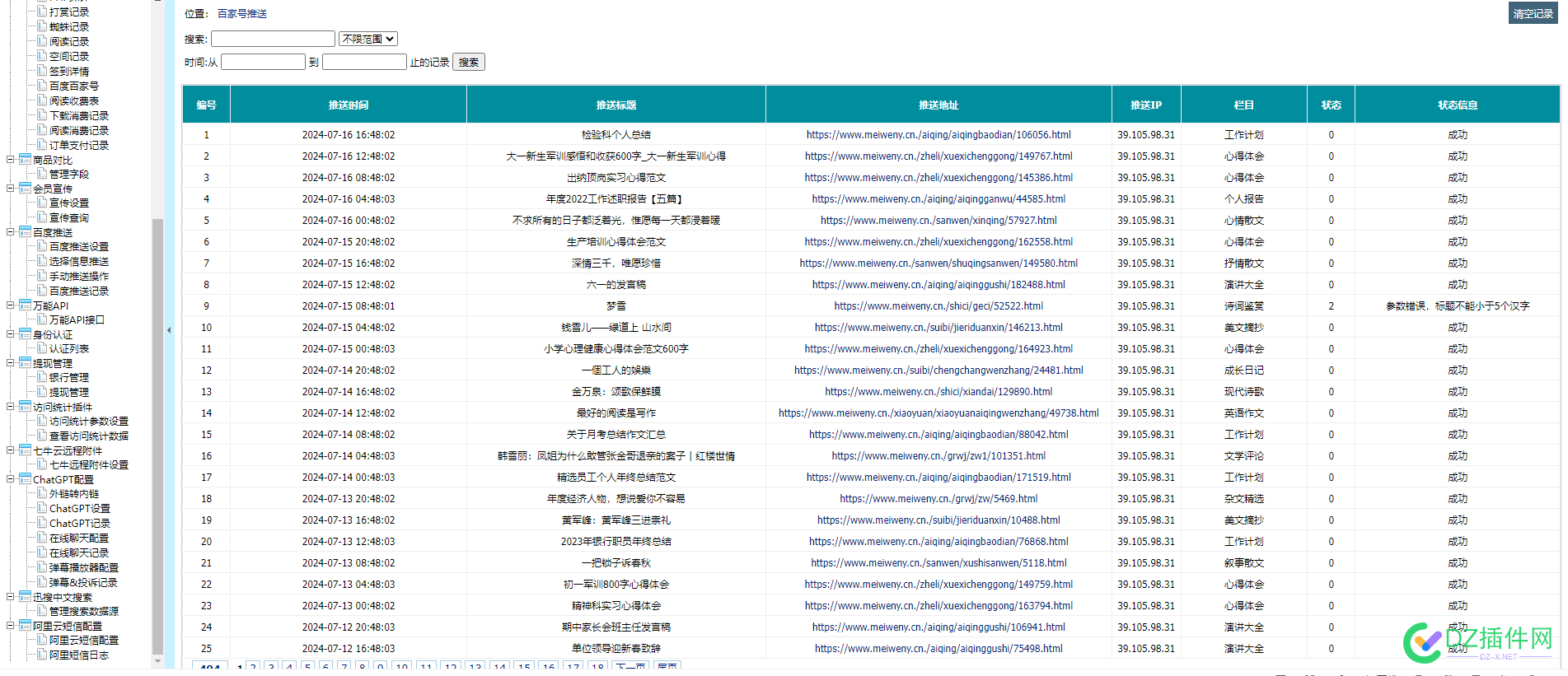The image size is (1568, 676).
Task: Open the aiqingbaodian/106056.html push URL
Action: point(938,135)
